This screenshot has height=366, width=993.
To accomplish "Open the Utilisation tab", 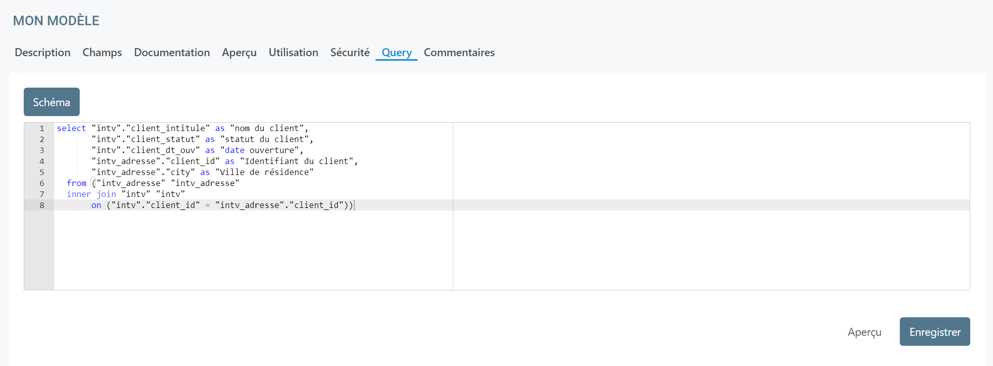I will click(293, 53).
